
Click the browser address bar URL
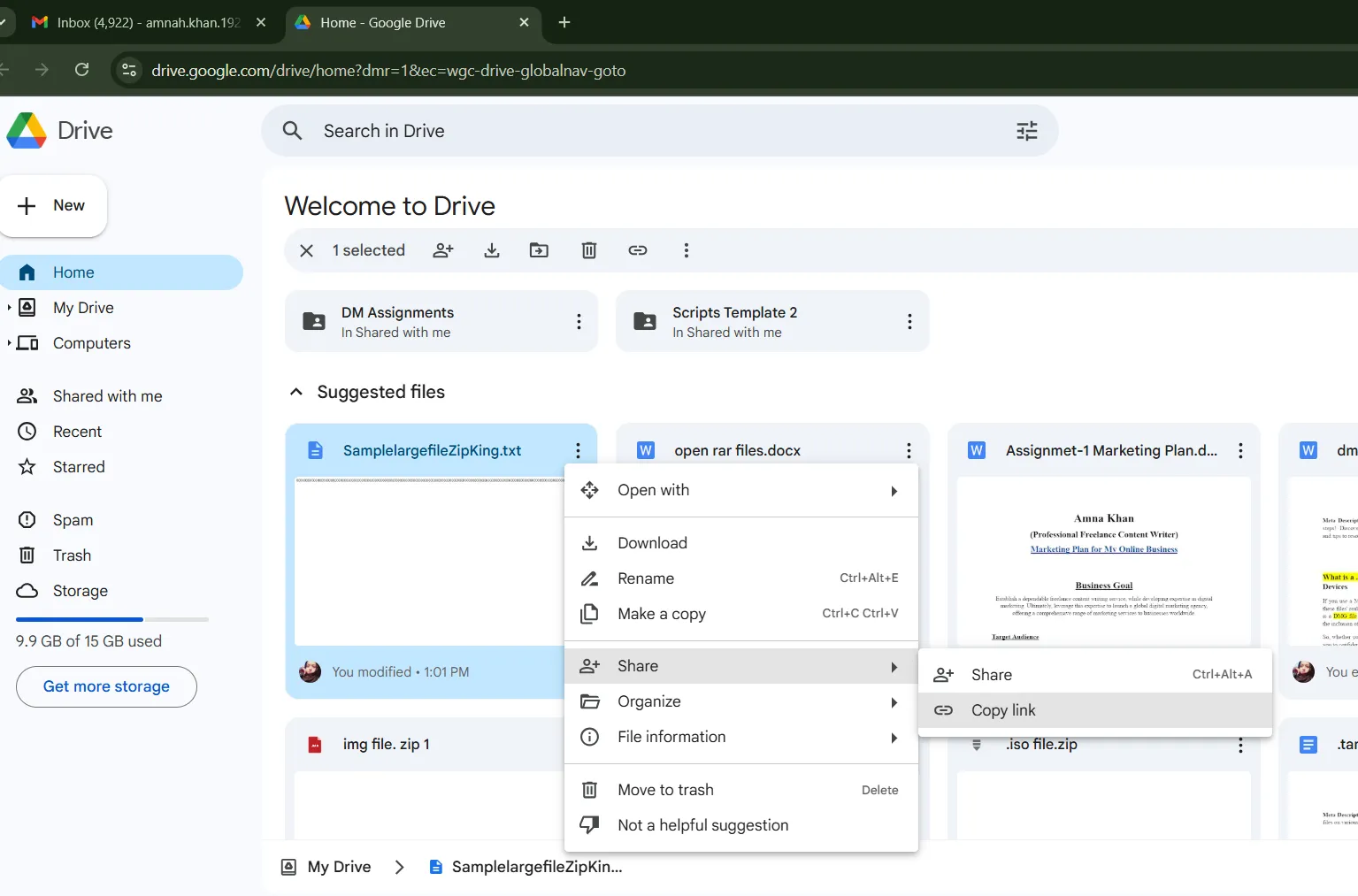pyautogui.click(x=388, y=70)
